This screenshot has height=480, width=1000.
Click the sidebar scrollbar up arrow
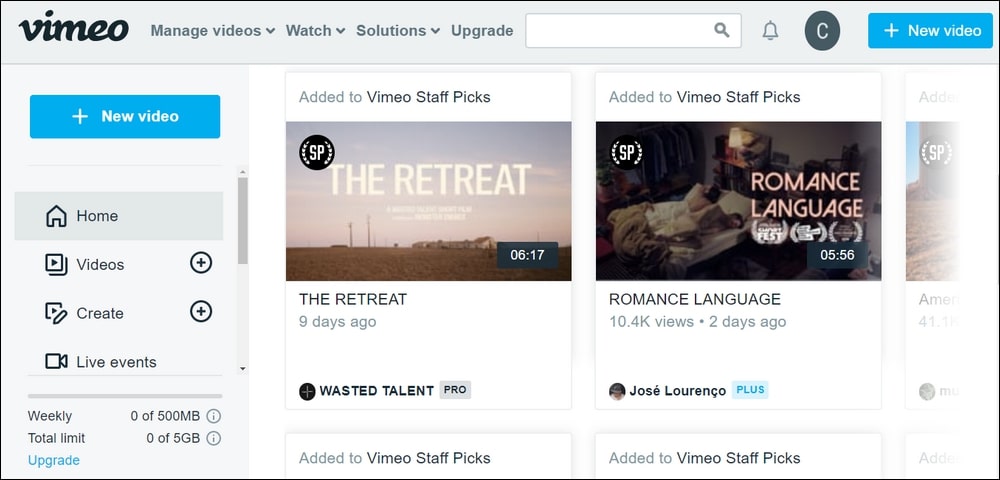click(x=242, y=171)
